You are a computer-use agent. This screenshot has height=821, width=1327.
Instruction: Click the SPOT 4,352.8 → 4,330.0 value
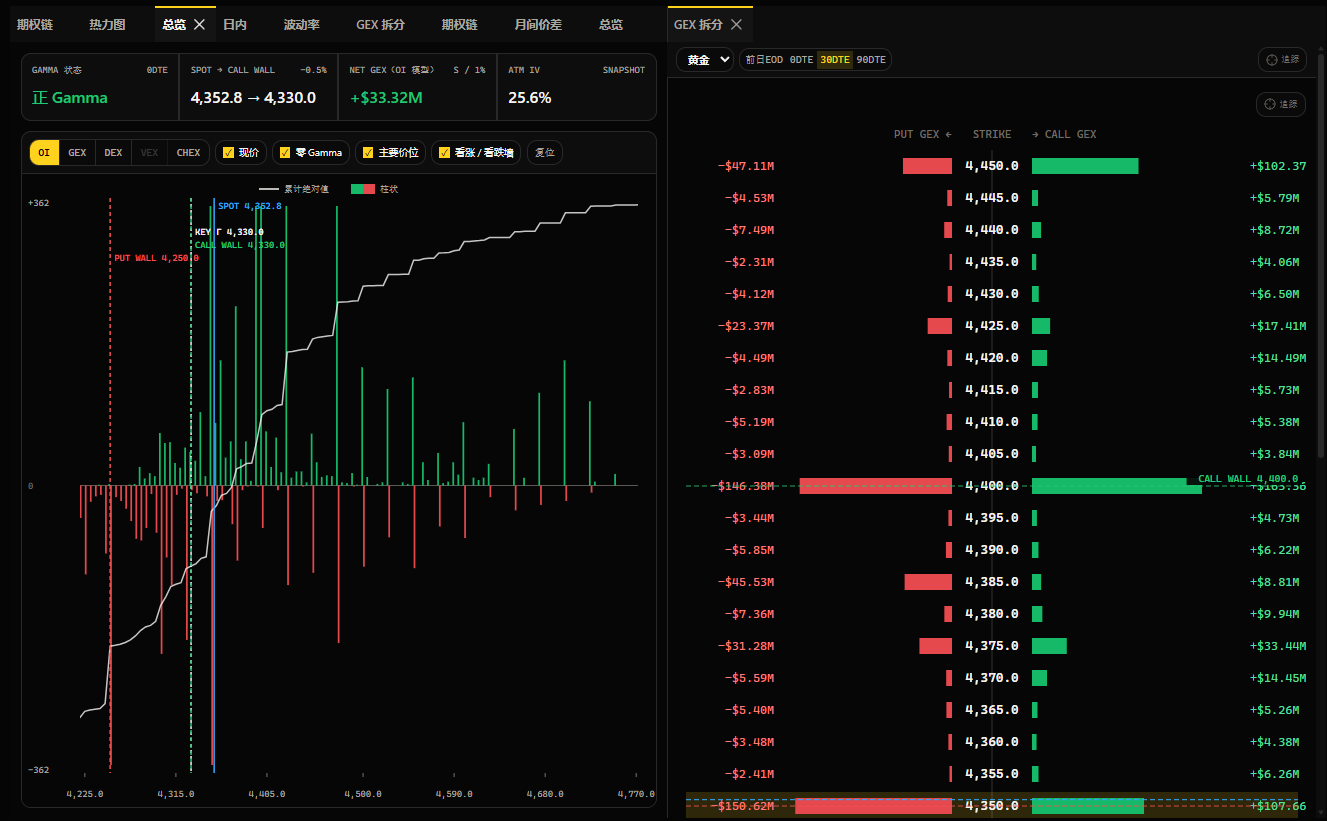tap(253, 98)
